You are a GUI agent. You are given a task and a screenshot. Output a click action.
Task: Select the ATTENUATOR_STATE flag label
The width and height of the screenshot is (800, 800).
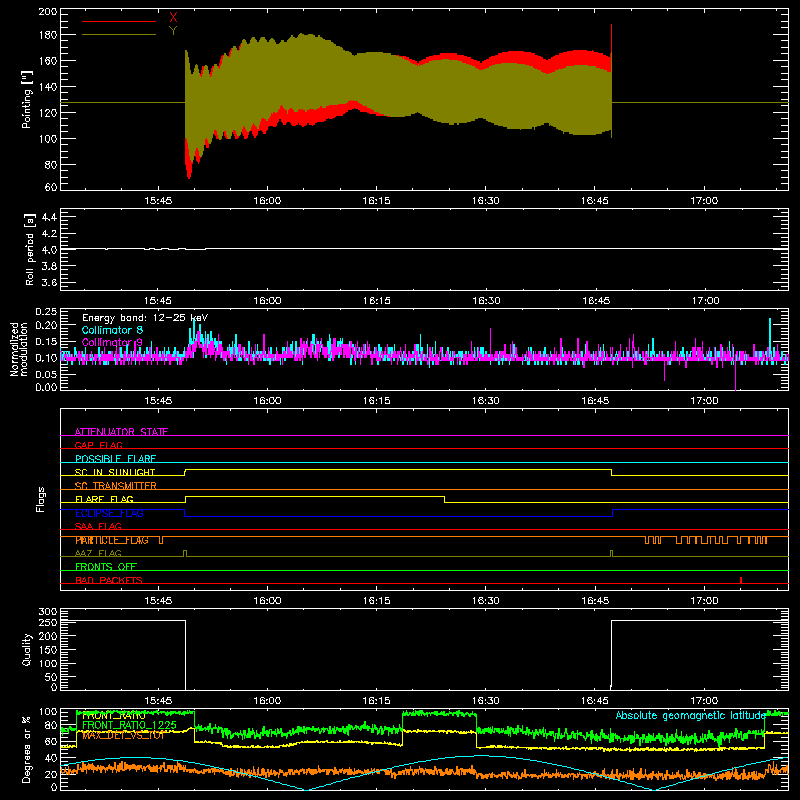[x=121, y=432]
